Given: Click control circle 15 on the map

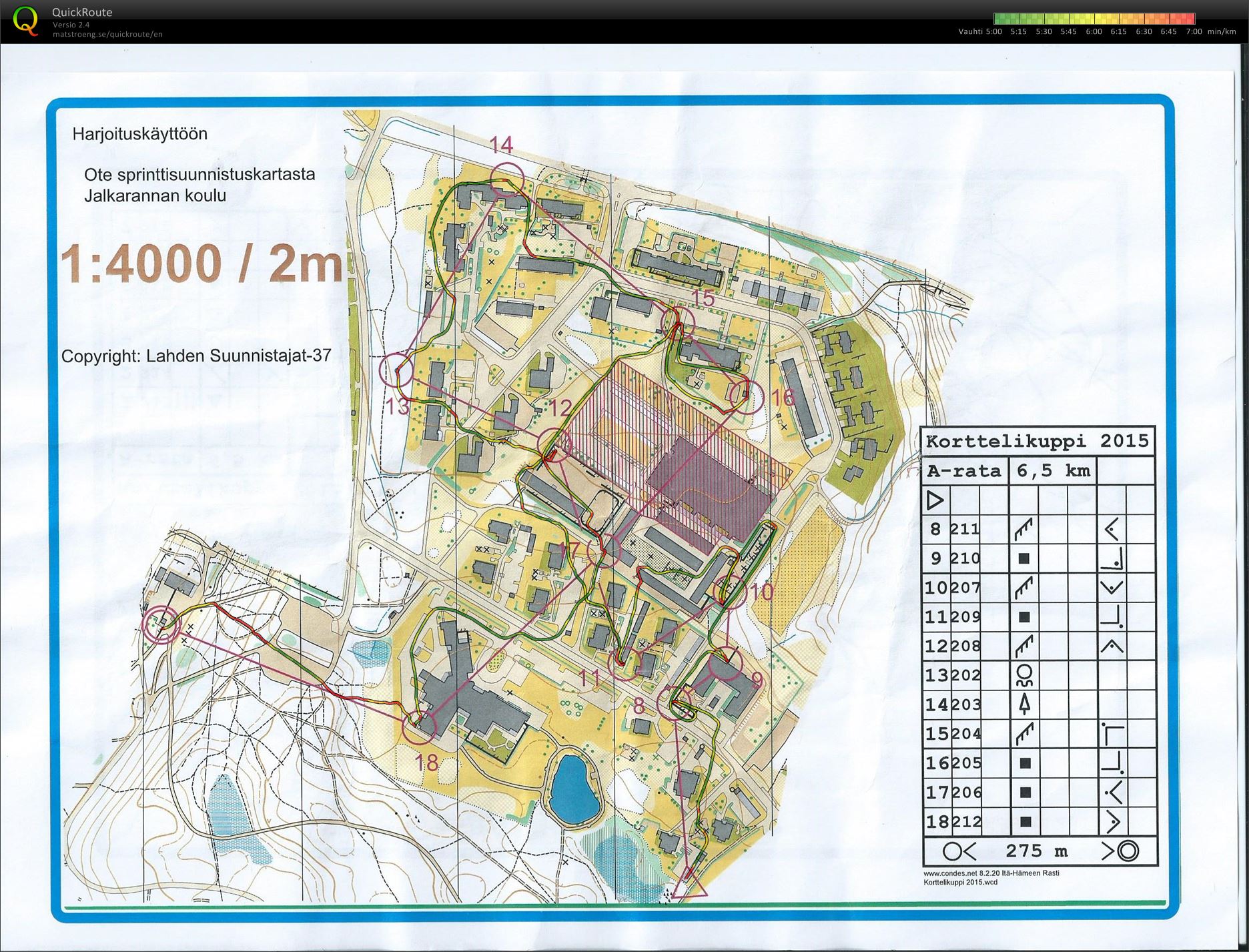Looking at the screenshot, I should (x=677, y=321).
